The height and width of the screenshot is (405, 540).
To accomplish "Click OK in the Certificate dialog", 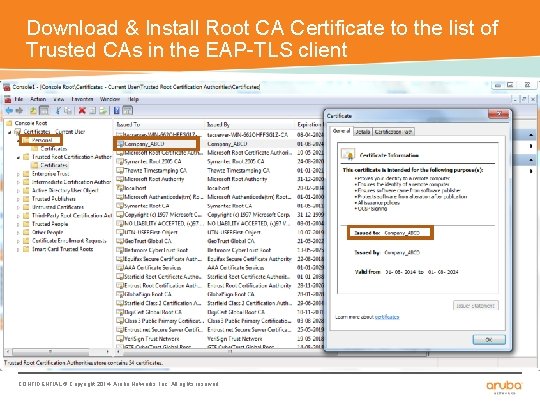I will tap(489, 340).
